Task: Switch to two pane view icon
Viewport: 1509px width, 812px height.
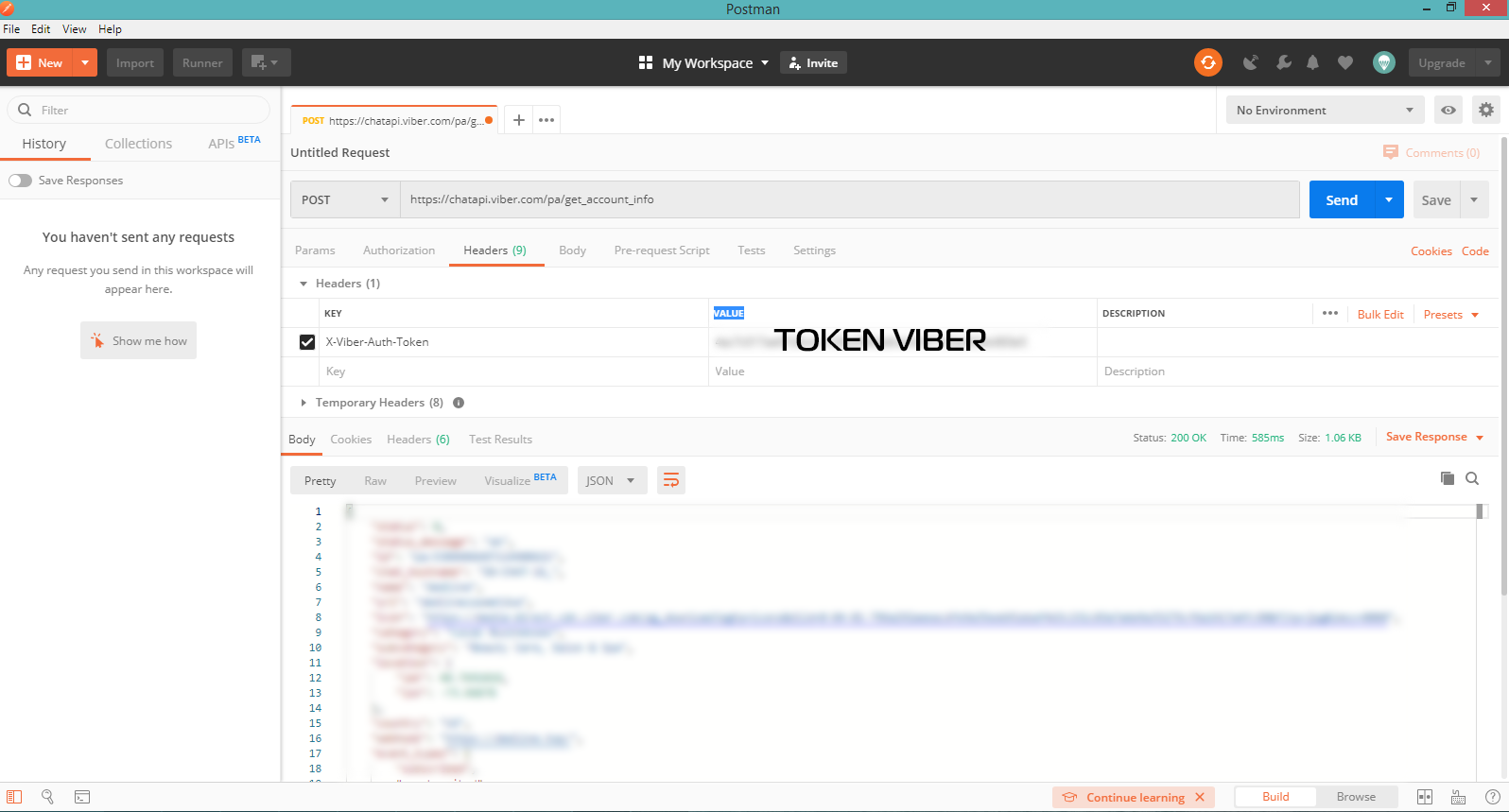Action: pos(1425,797)
